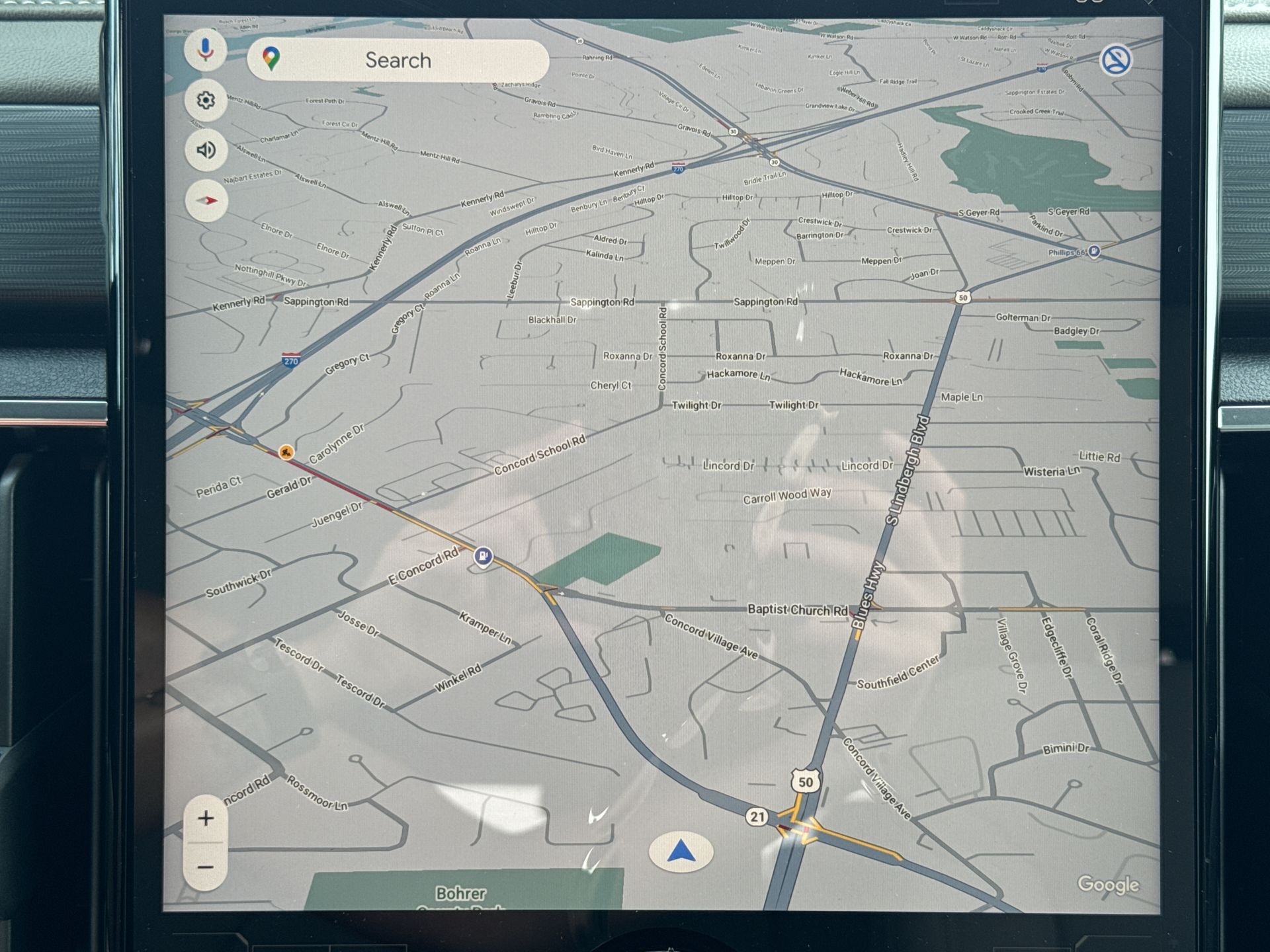Recenter map with blue arrow button
1270x952 pixels.
(x=681, y=852)
